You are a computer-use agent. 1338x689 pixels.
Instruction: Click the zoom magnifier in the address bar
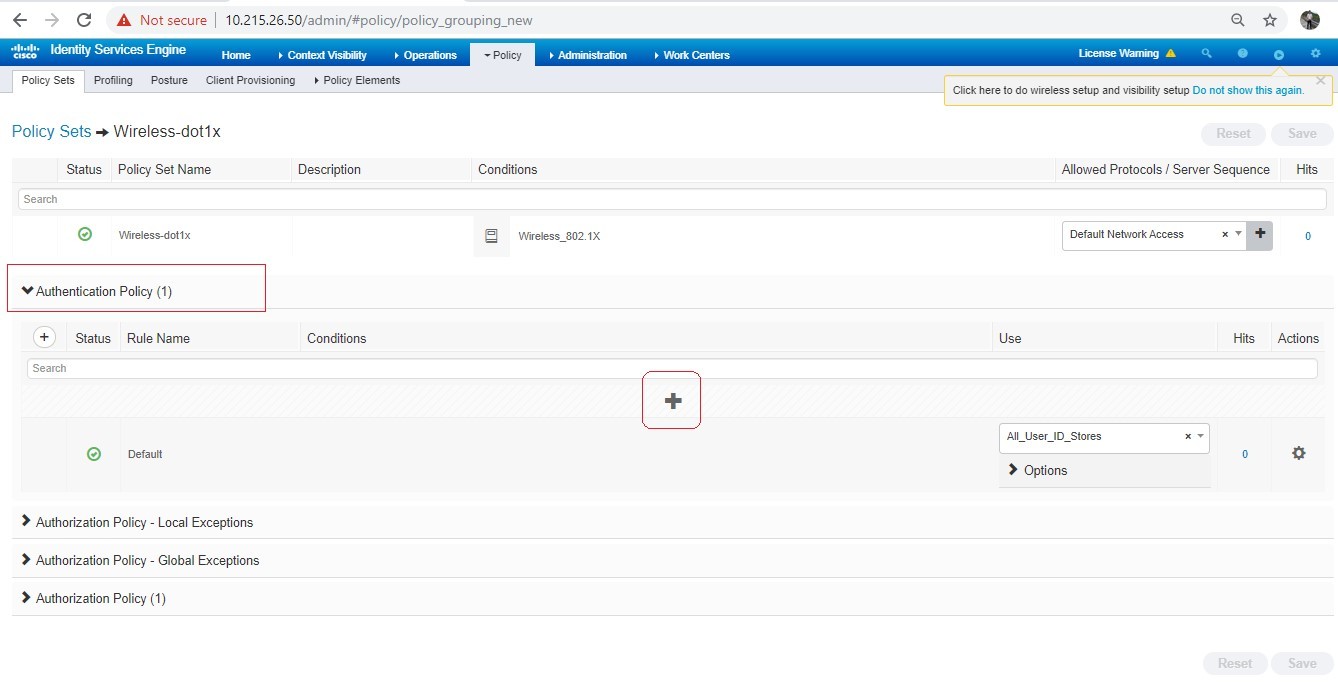click(x=1238, y=20)
